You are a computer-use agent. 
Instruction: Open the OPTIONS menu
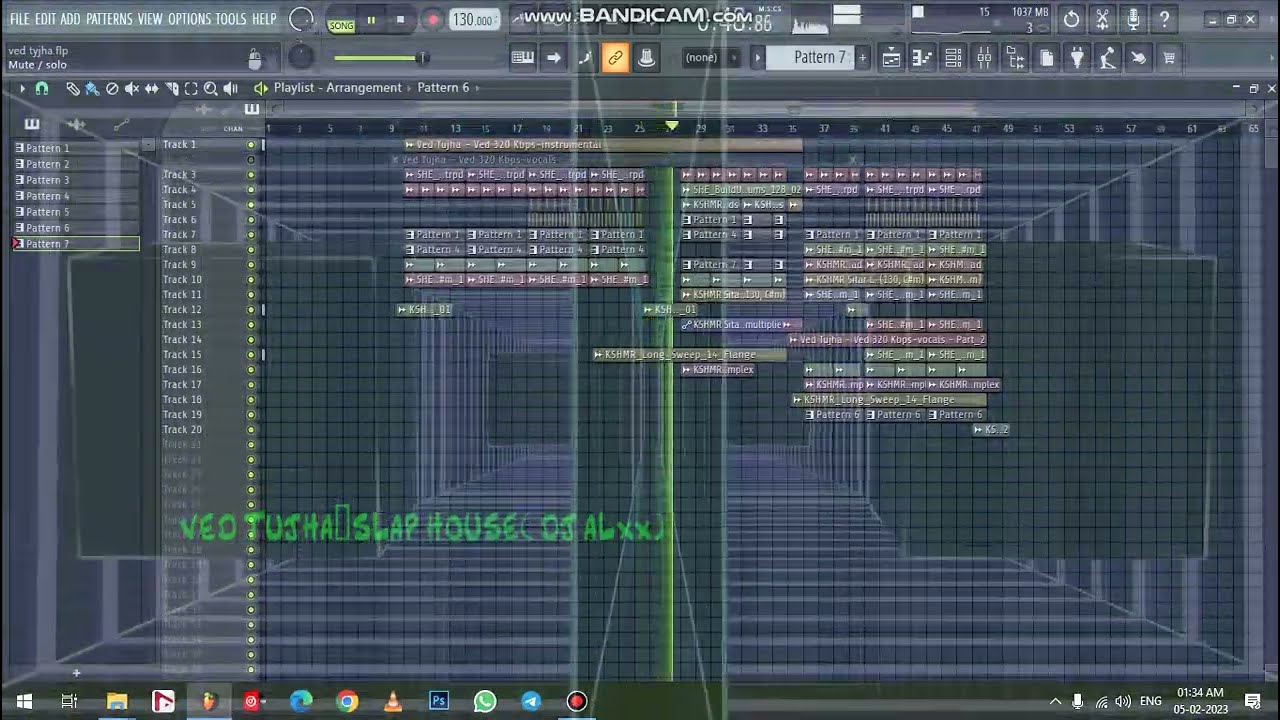(189, 19)
